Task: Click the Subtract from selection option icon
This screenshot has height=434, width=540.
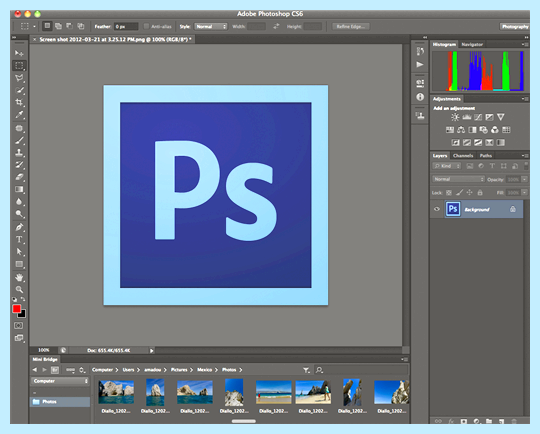Action: pos(69,26)
